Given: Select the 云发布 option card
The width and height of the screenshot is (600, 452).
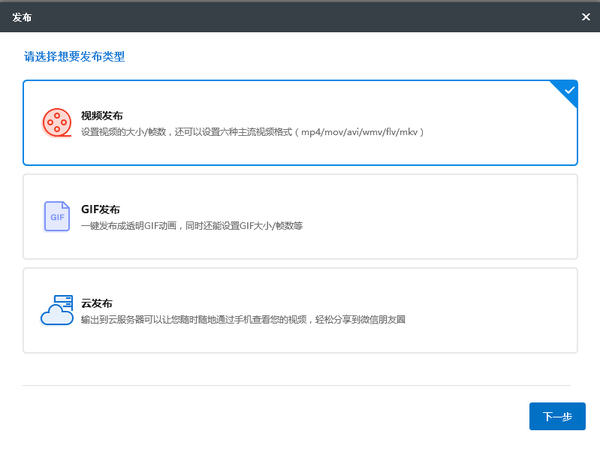Looking at the screenshot, I should pyautogui.click(x=300, y=310).
